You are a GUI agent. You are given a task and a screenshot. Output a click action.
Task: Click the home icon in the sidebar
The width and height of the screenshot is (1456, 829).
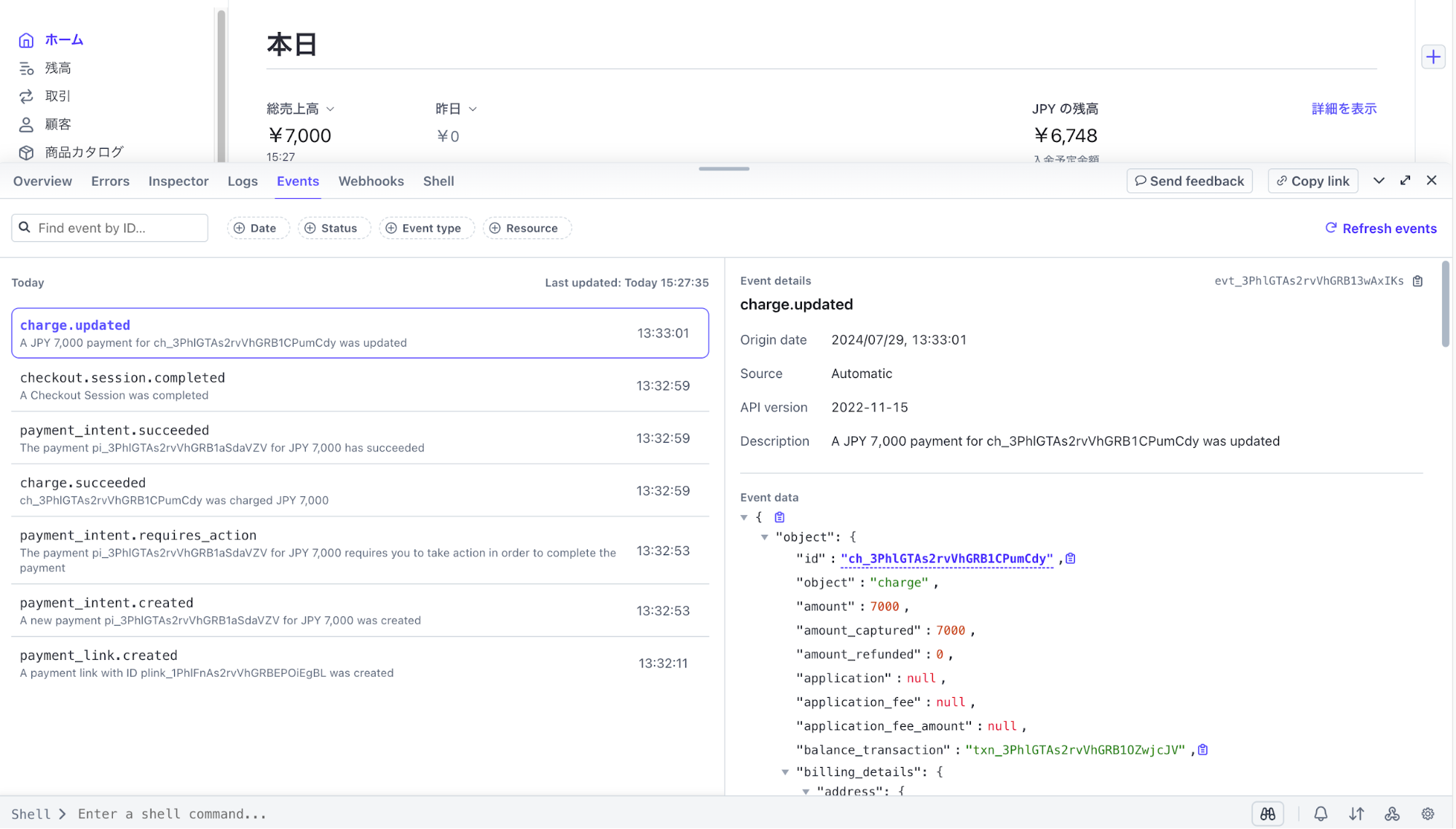(x=26, y=40)
